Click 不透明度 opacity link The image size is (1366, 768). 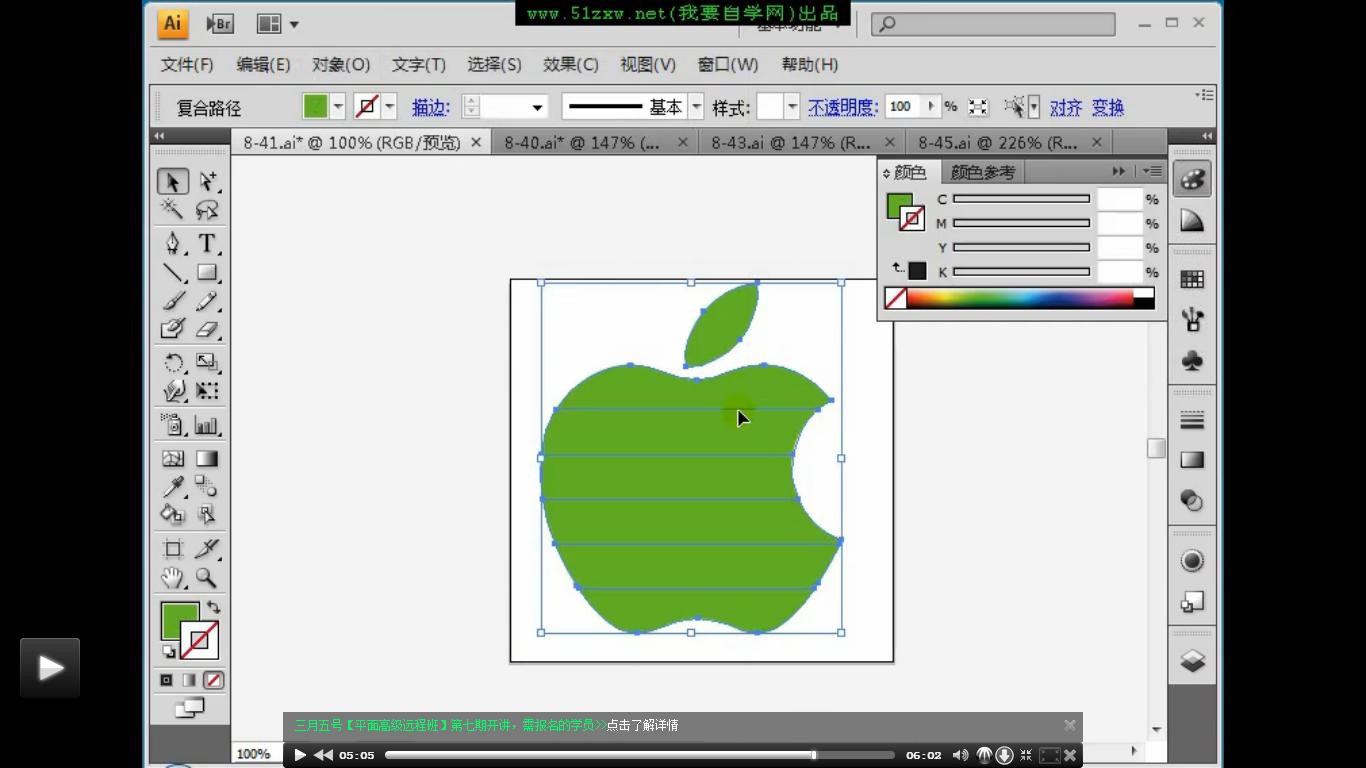click(843, 107)
